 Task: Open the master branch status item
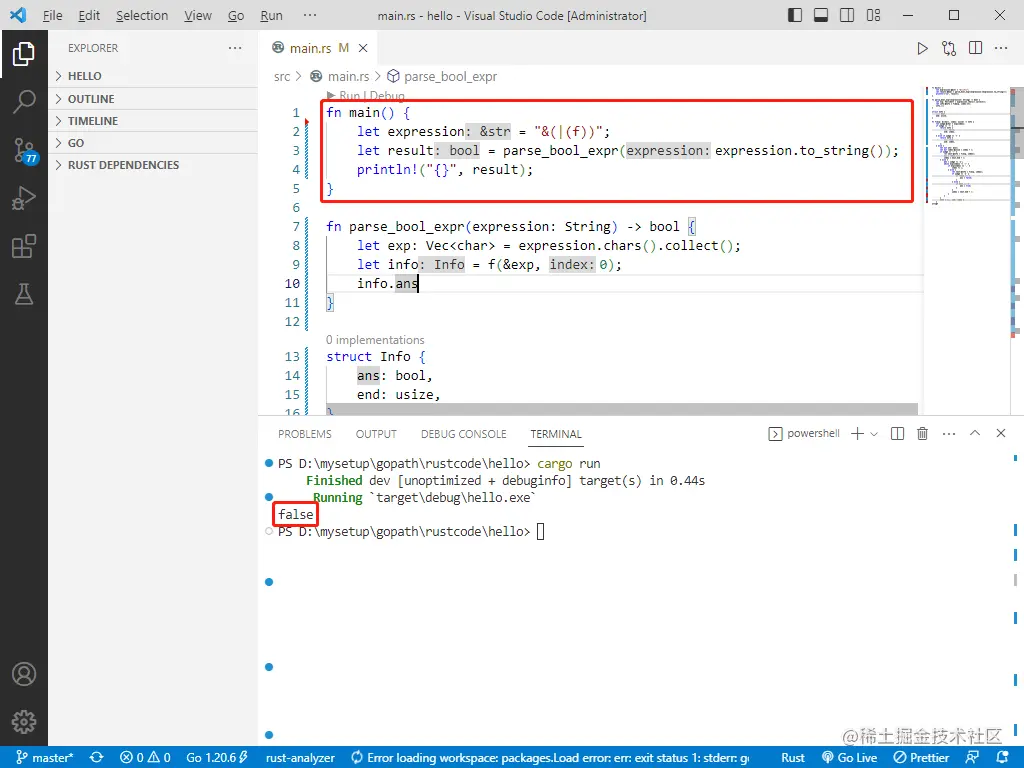tap(44, 758)
